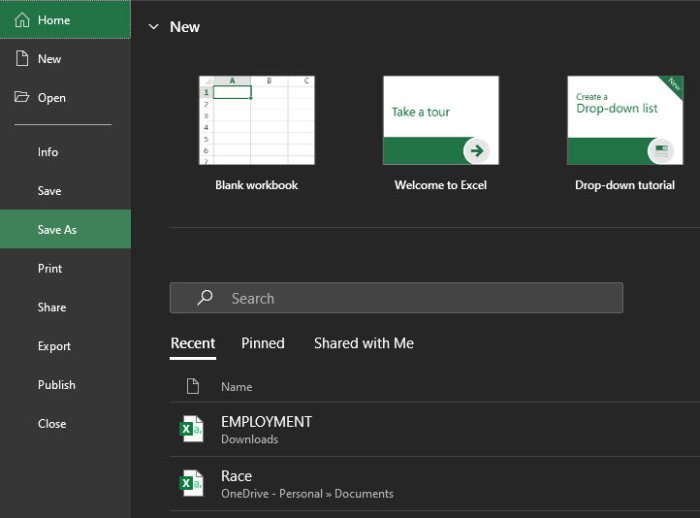This screenshot has height=518, width=700.
Task: Click the magnifying glass search icon
Action: coord(205,298)
